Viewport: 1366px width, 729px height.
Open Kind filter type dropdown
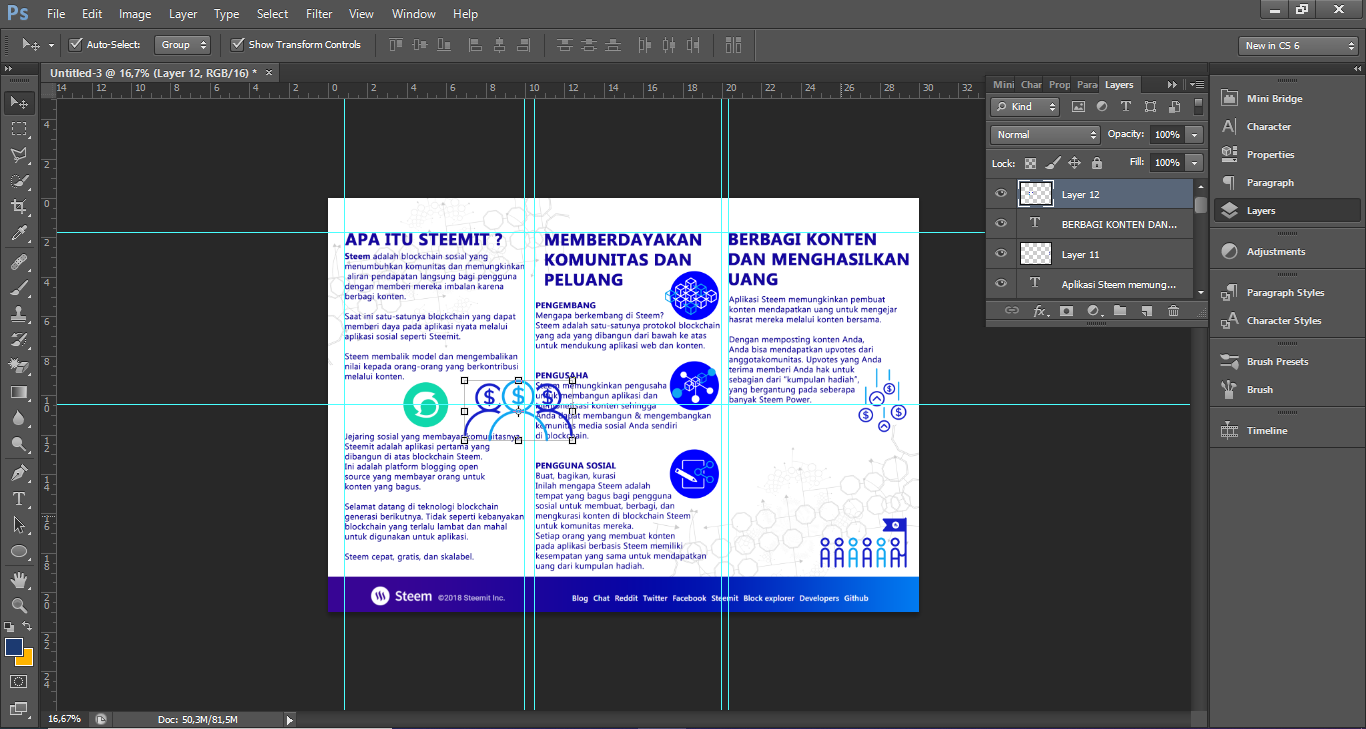(x=1026, y=106)
